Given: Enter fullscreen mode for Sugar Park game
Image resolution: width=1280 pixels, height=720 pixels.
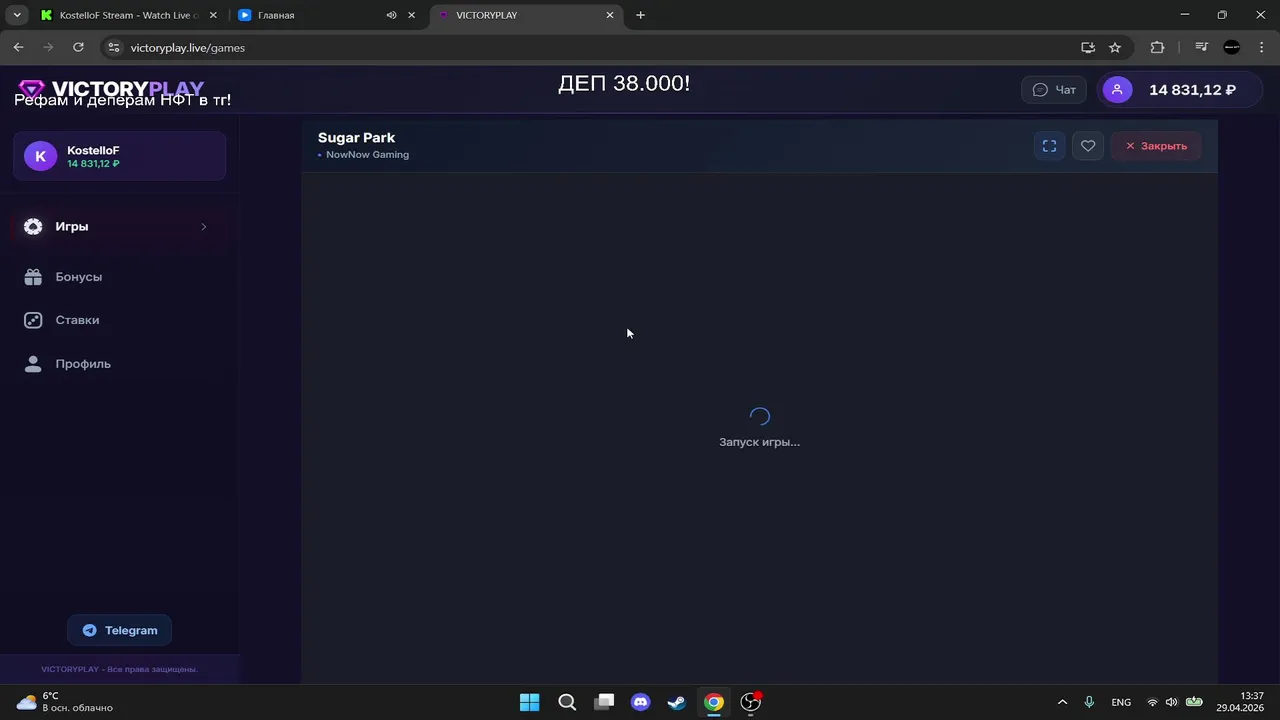Looking at the screenshot, I should [1049, 146].
